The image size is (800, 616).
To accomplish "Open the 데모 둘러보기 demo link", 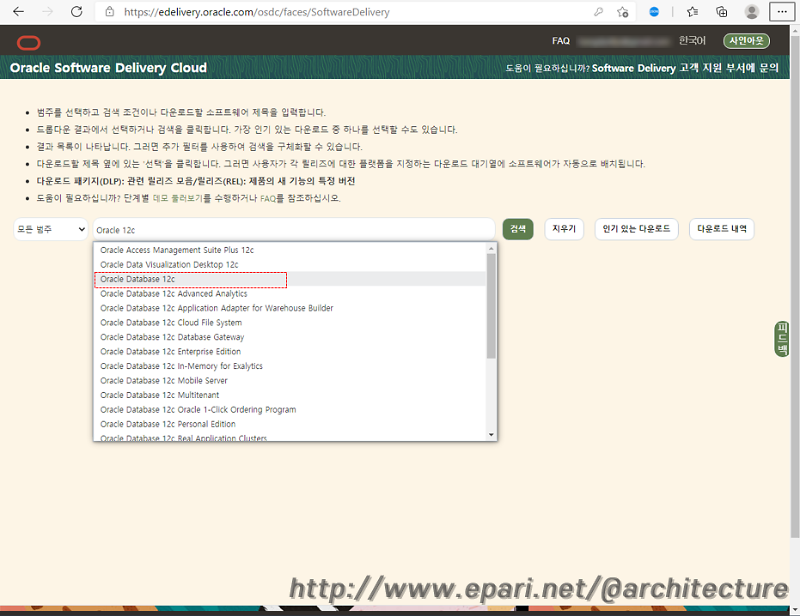I will coord(178,198).
